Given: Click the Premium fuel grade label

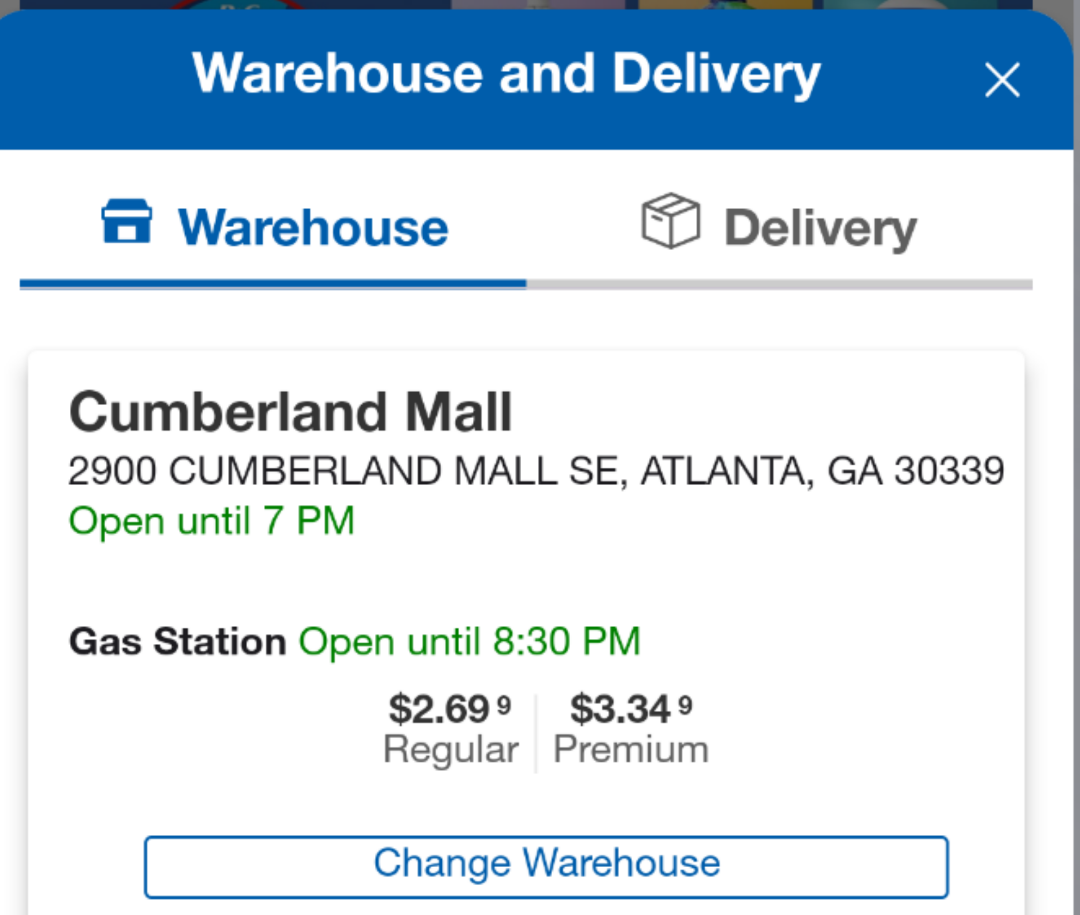Looking at the screenshot, I should coord(631,749).
